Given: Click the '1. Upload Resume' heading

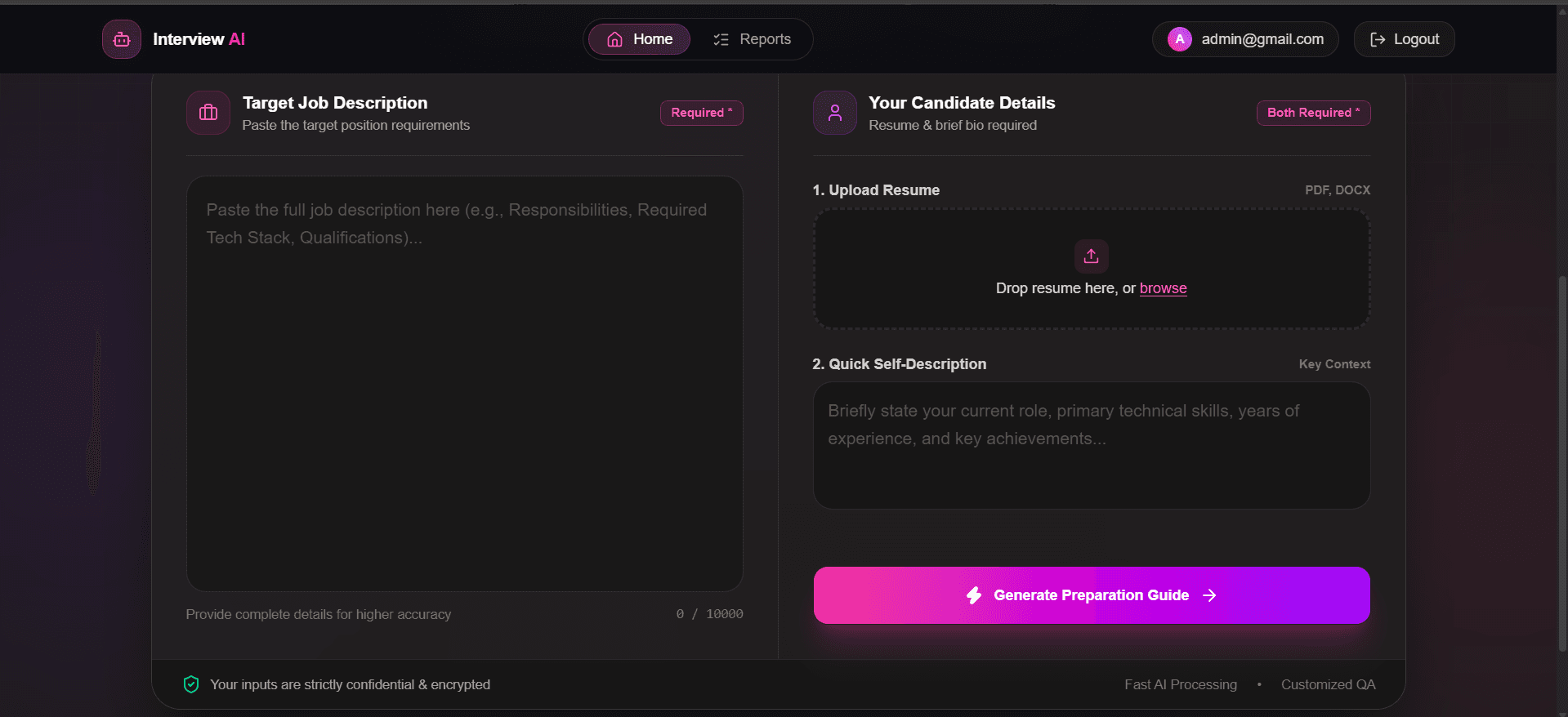Looking at the screenshot, I should pos(876,190).
